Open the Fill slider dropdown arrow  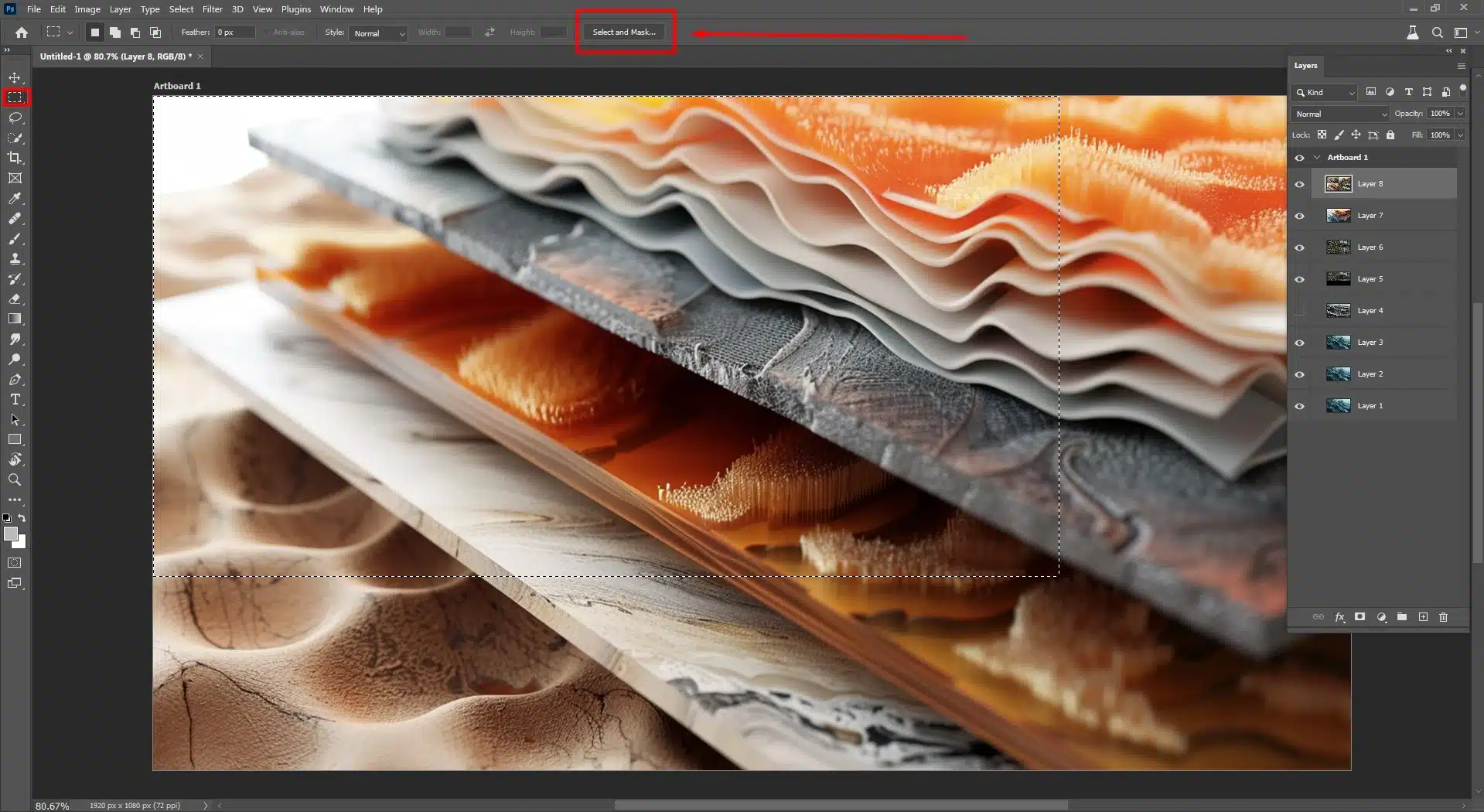1460,135
